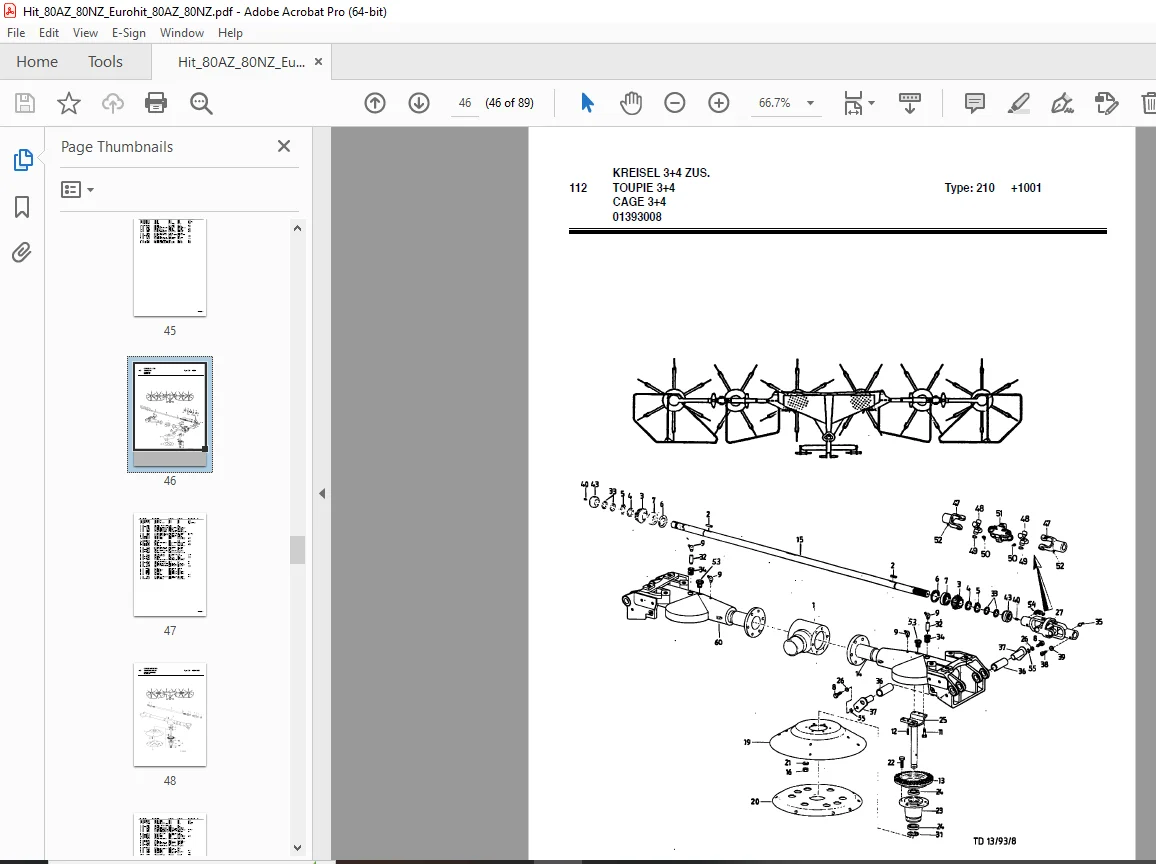This screenshot has width=1156, height=864.
Task: Open the Find text magnifier icon
Action: (201, 103)
